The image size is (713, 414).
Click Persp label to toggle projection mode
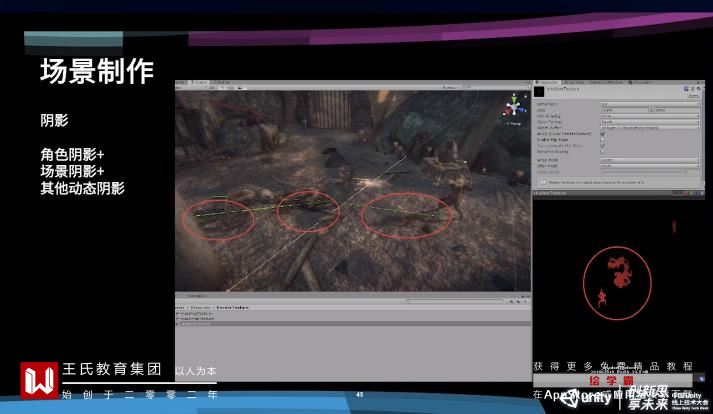point(514,123)
